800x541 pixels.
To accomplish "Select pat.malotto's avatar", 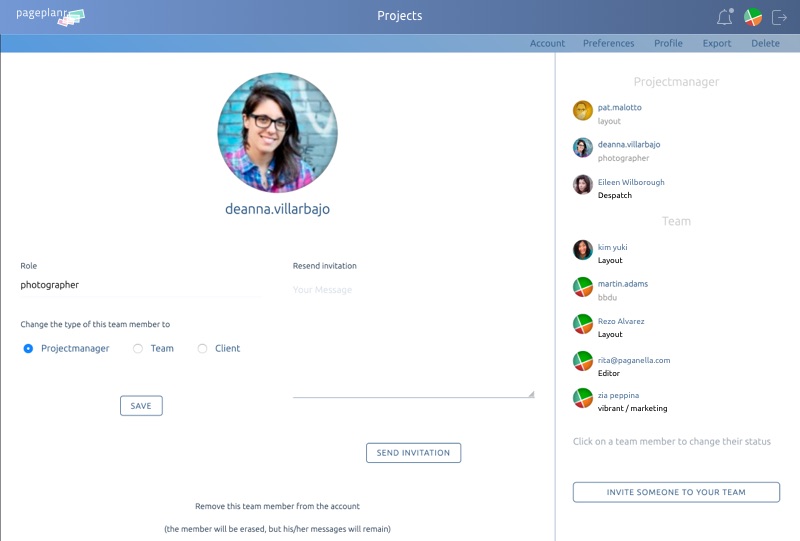I will coord(583,110).
